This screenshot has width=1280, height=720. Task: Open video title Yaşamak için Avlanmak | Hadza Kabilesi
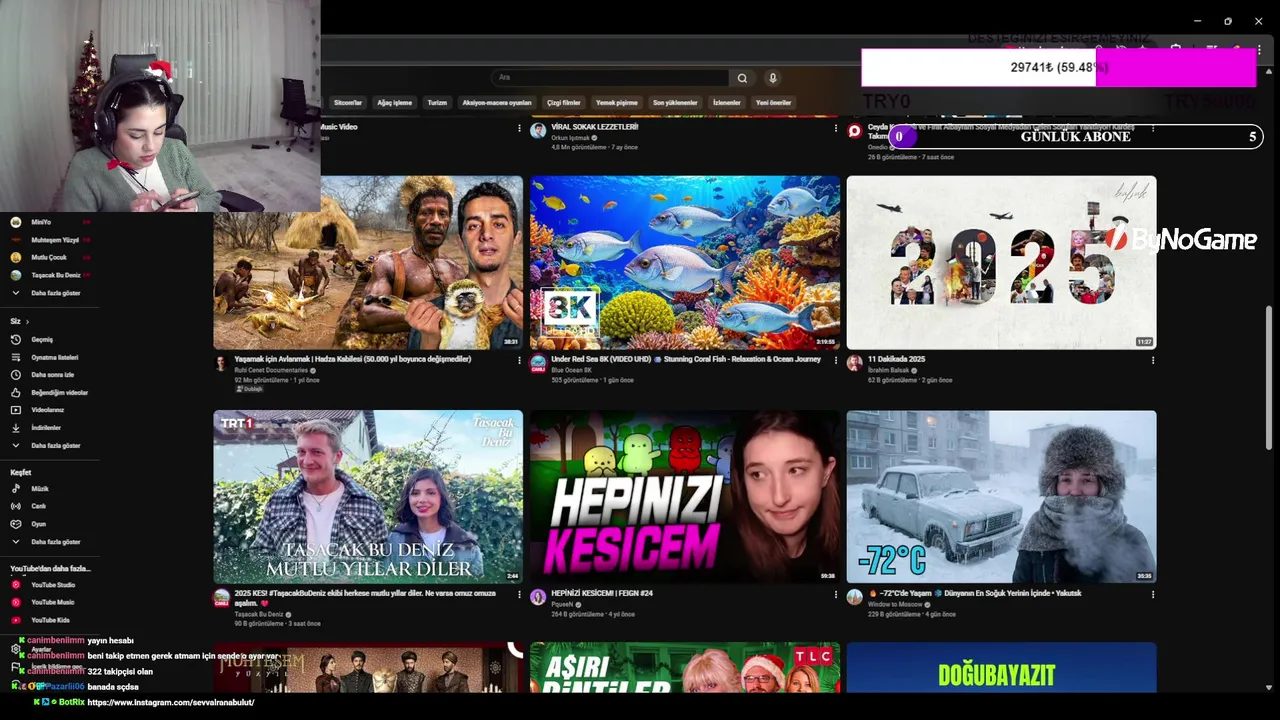point(352,359)
